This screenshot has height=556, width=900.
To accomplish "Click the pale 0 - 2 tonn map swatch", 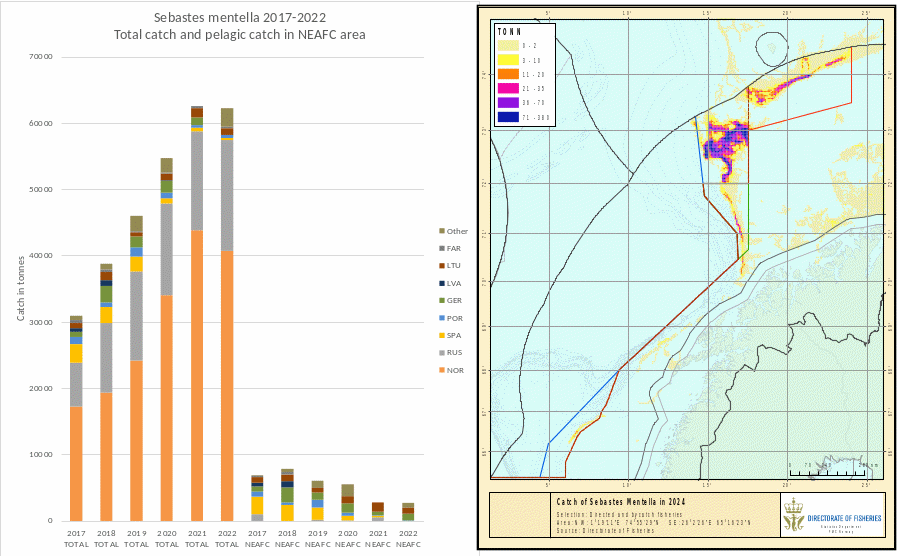I will (x=508, y=45).
